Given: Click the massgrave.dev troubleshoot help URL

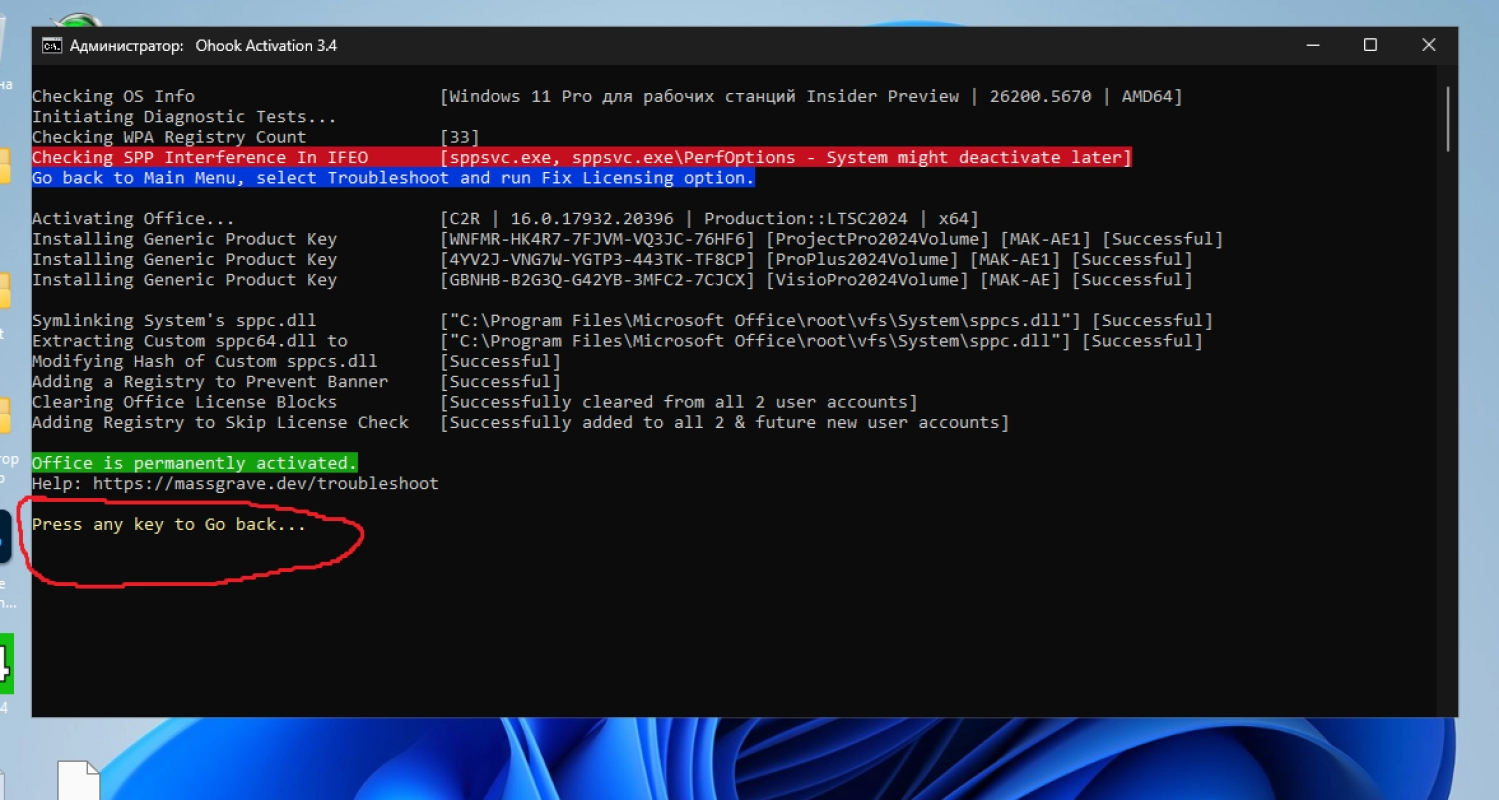Looking at the screenshot, I should click(265, 484).
